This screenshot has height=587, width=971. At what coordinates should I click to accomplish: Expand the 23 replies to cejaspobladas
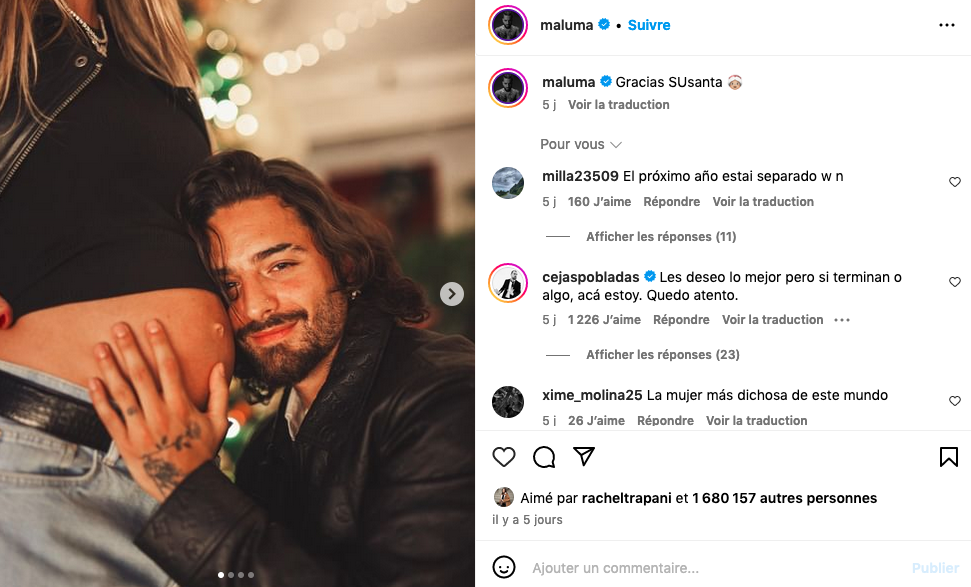click(662, 355)
